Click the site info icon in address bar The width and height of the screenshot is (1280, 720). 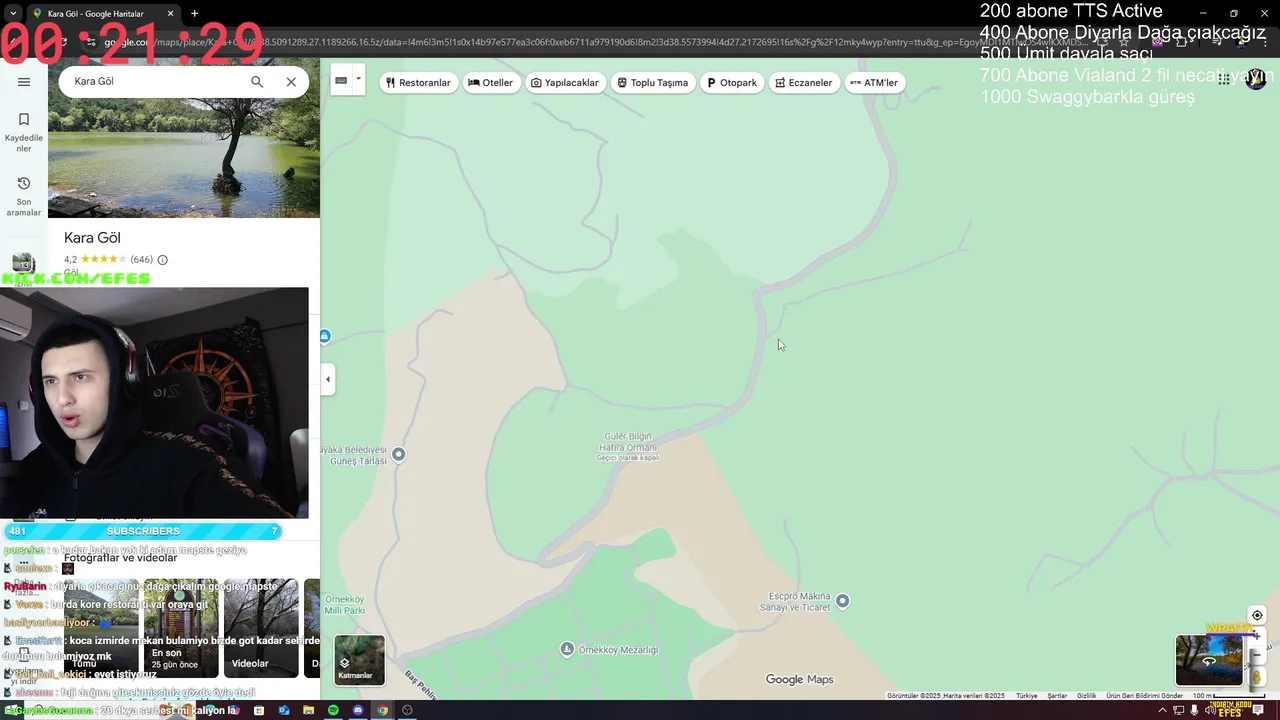point(91,42)
